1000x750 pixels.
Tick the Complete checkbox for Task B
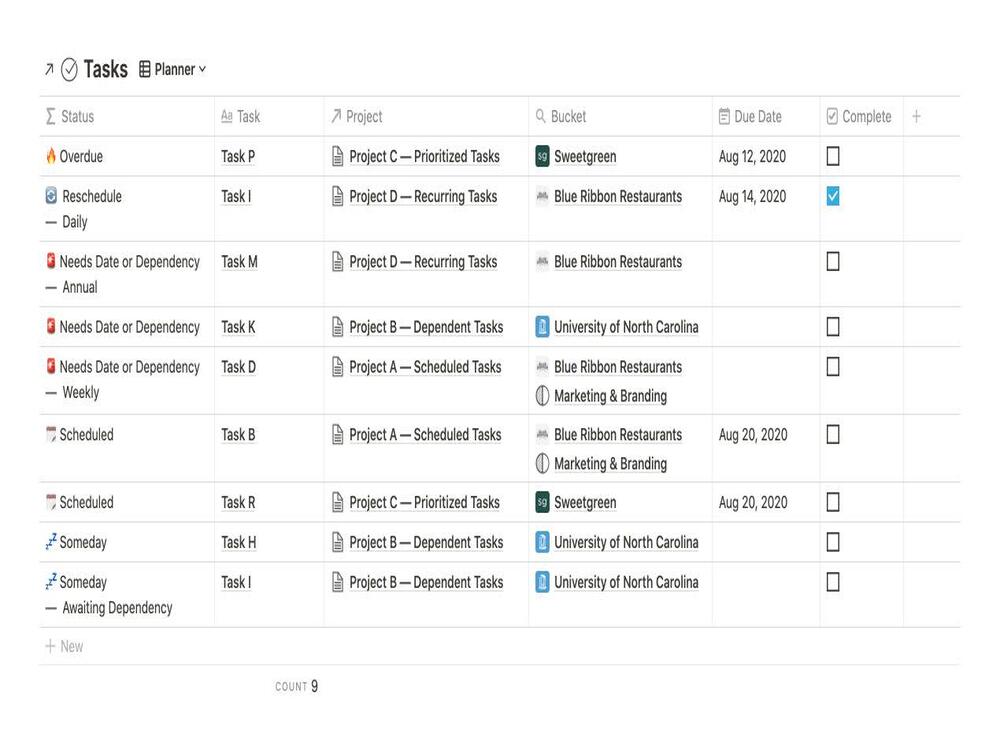833,434
